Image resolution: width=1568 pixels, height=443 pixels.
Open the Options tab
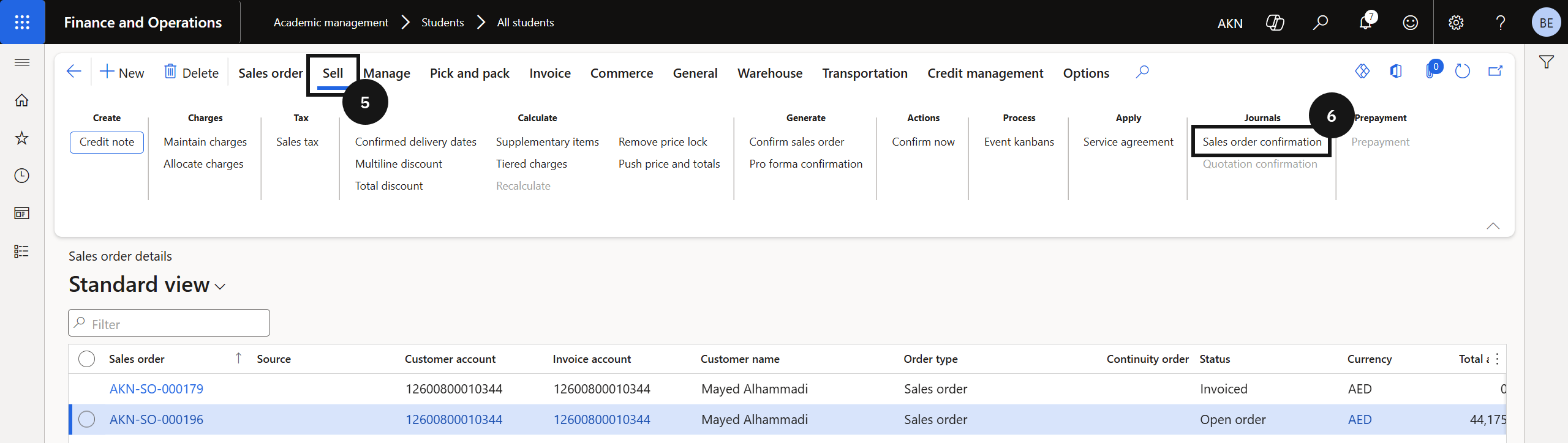[x=1086, y=73]
